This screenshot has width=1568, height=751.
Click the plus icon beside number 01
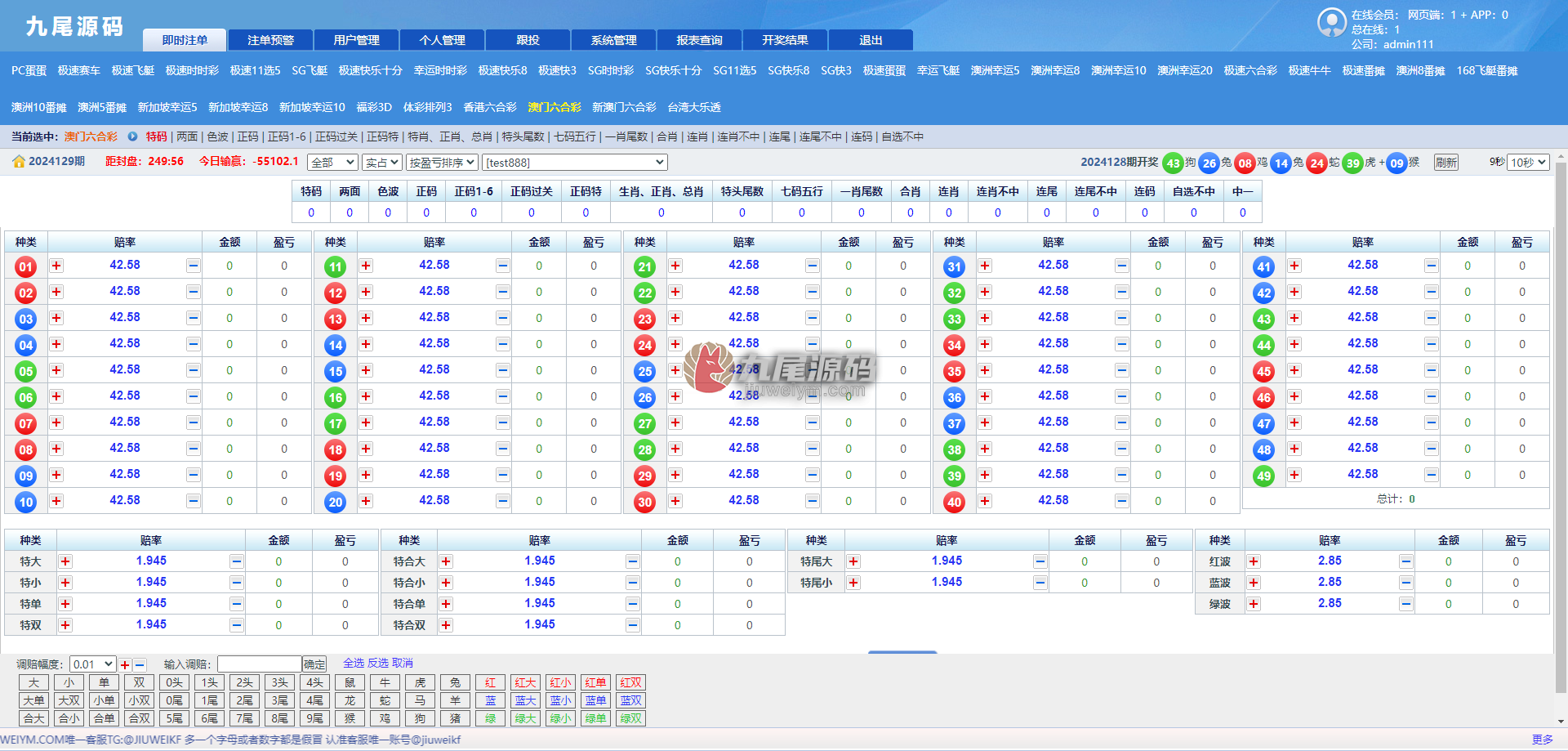pos(56,266)
